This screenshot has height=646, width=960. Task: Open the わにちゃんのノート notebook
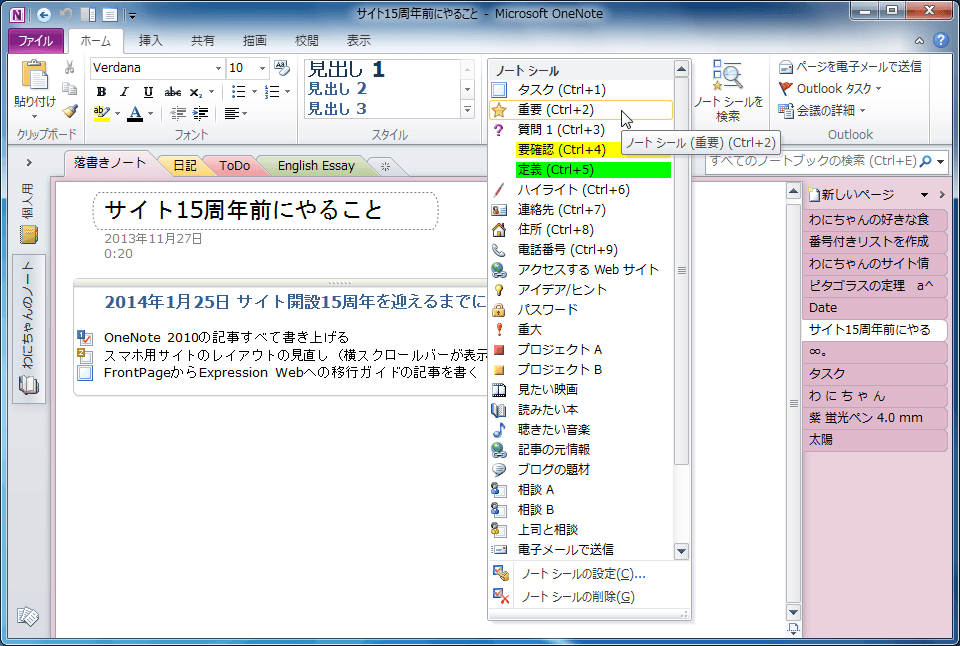click(x=29, y=329)
